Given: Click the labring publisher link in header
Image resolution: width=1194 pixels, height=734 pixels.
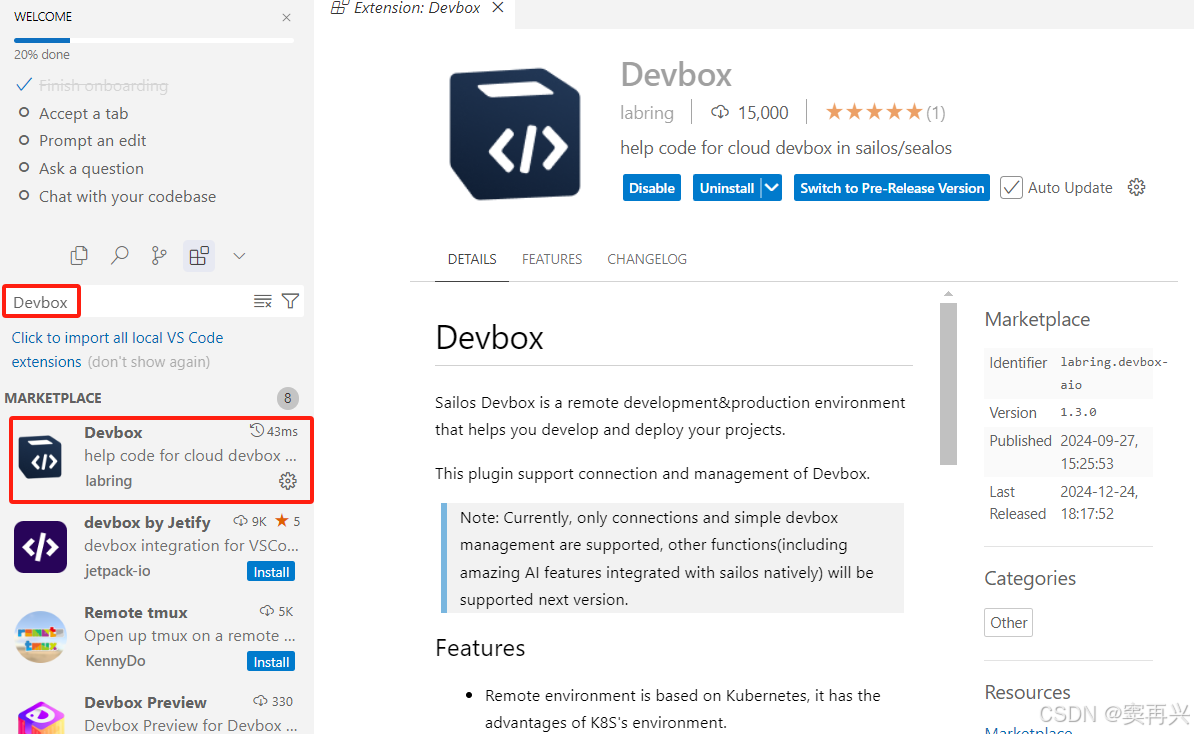Looking at the screenshot, I should tap(646, 113).
